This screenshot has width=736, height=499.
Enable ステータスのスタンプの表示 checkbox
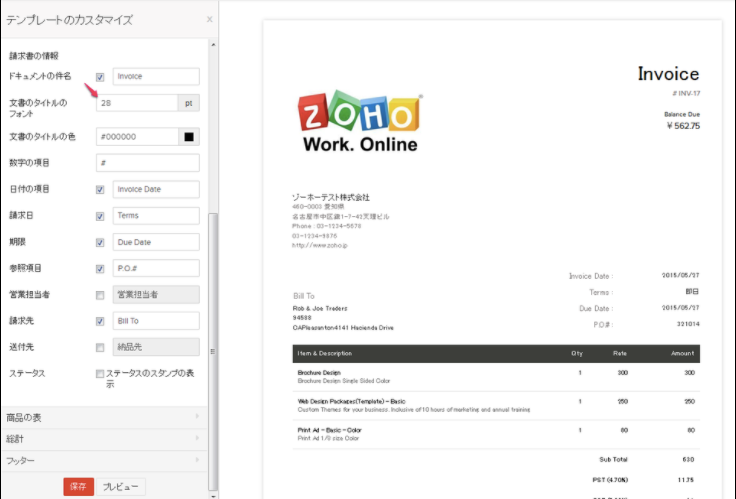click(100, 374)
